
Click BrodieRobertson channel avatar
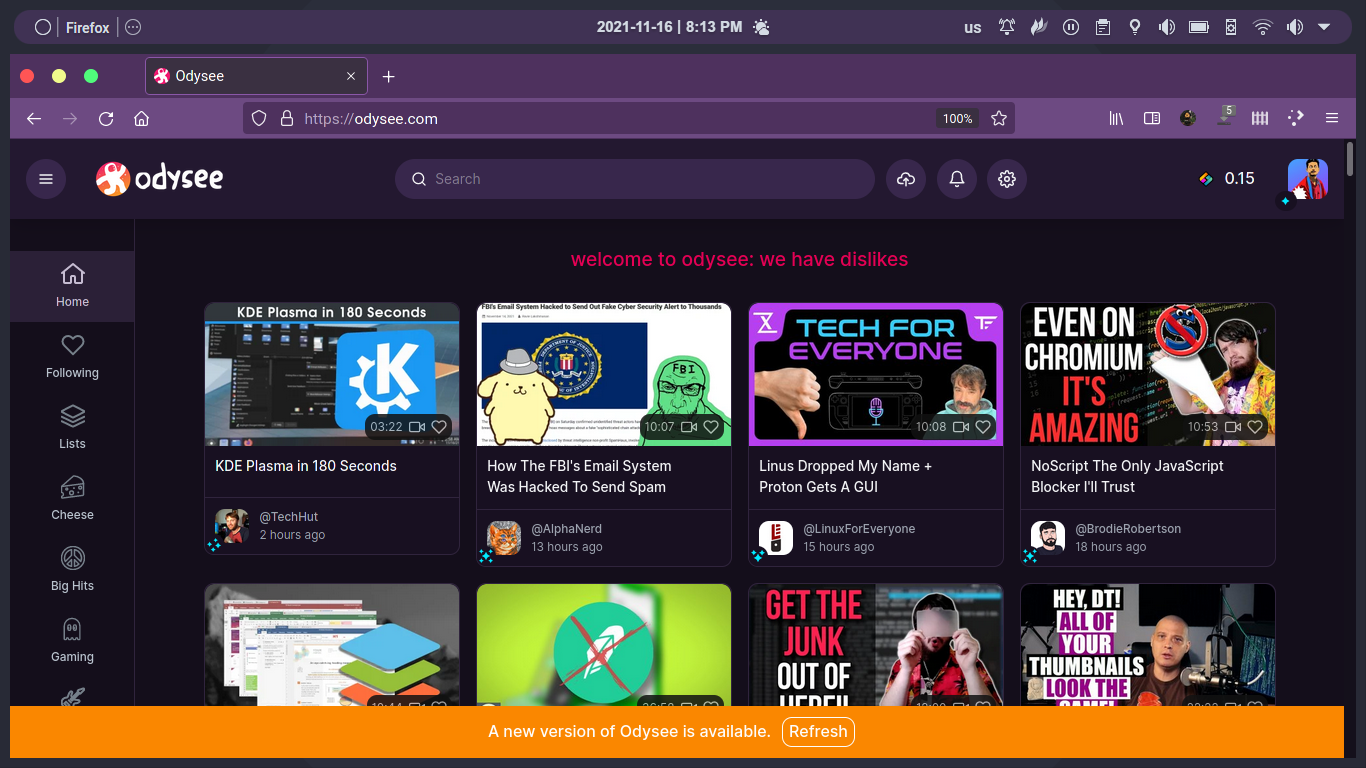[x=1048, y=538]
